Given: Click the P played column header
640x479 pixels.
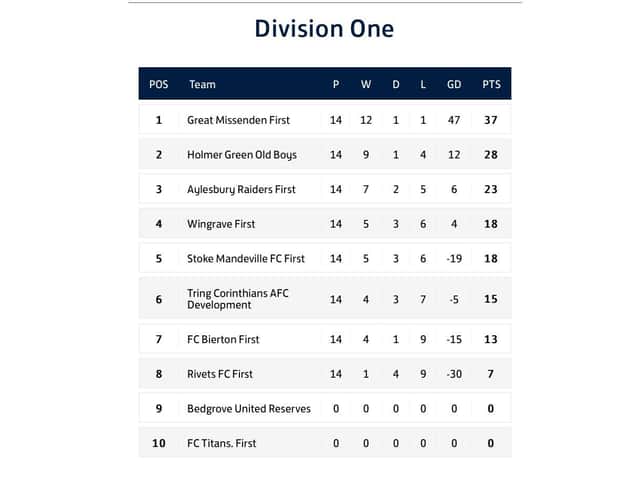Looking at the screenshot, I should tap(336, 84).
